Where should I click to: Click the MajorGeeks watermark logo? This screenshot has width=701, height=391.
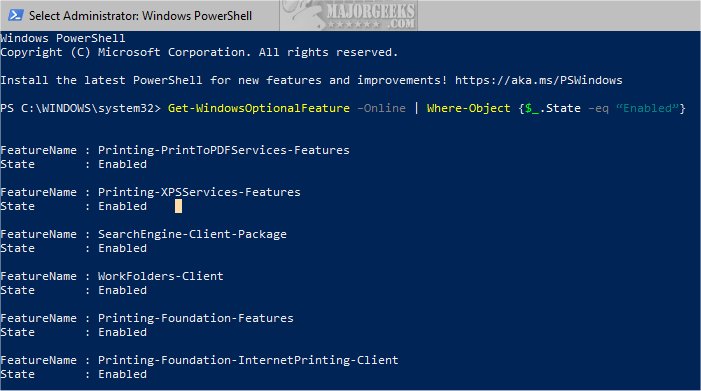pos(349,15)
